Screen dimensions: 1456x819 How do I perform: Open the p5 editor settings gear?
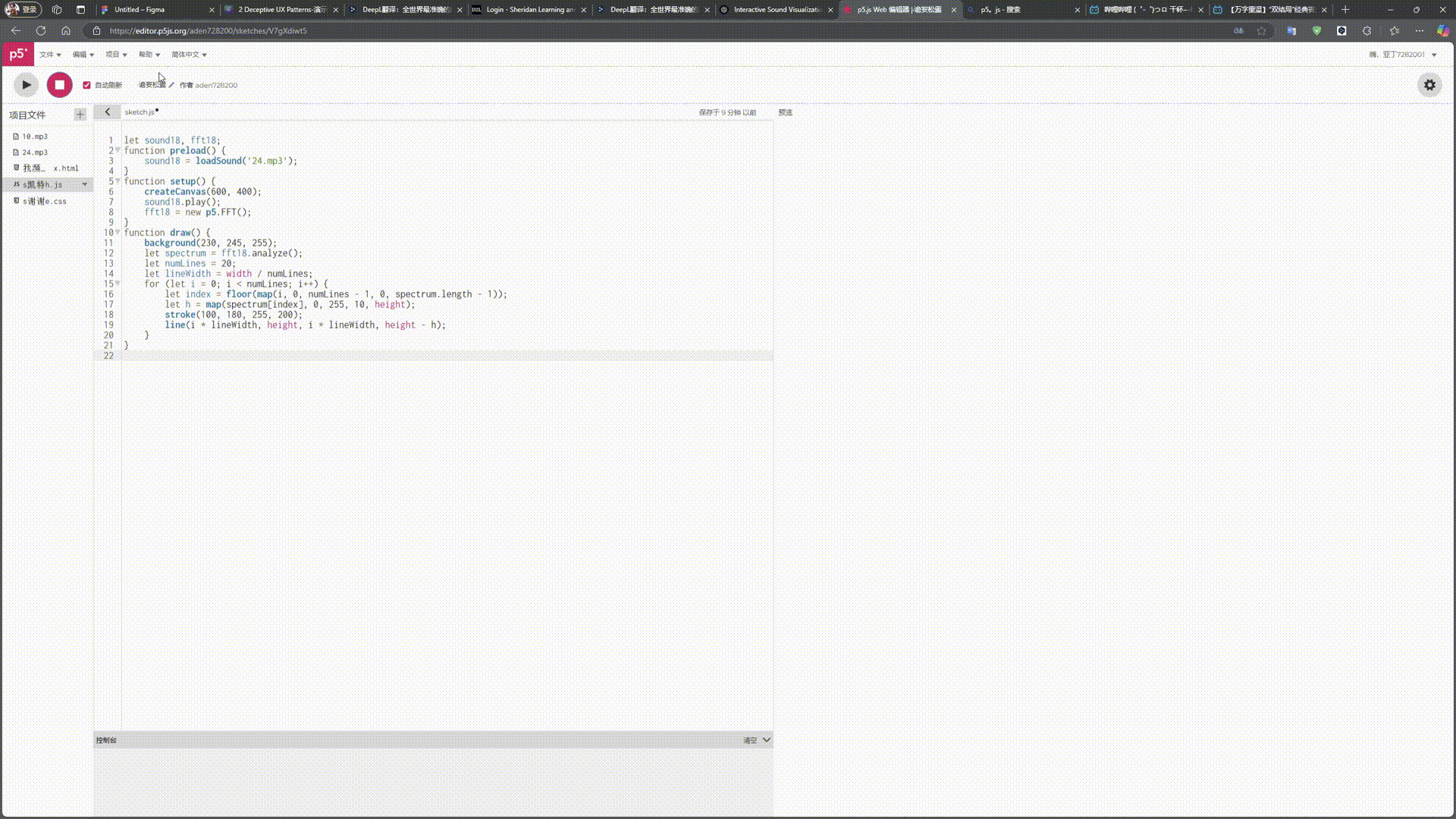pos(1429,85)
